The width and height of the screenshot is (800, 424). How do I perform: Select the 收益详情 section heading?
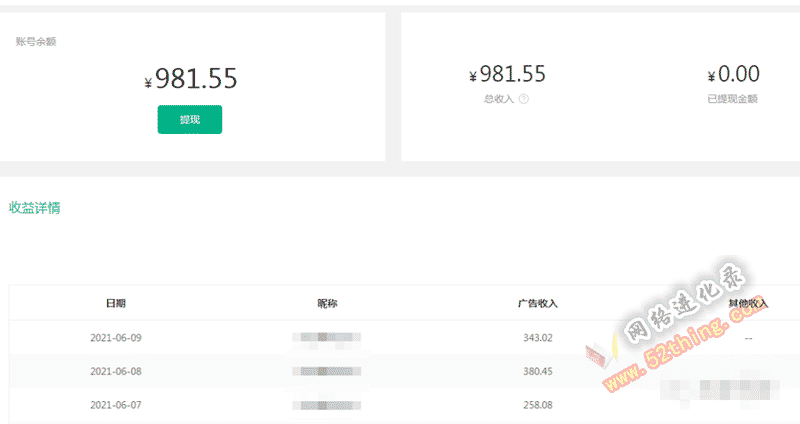35,208
